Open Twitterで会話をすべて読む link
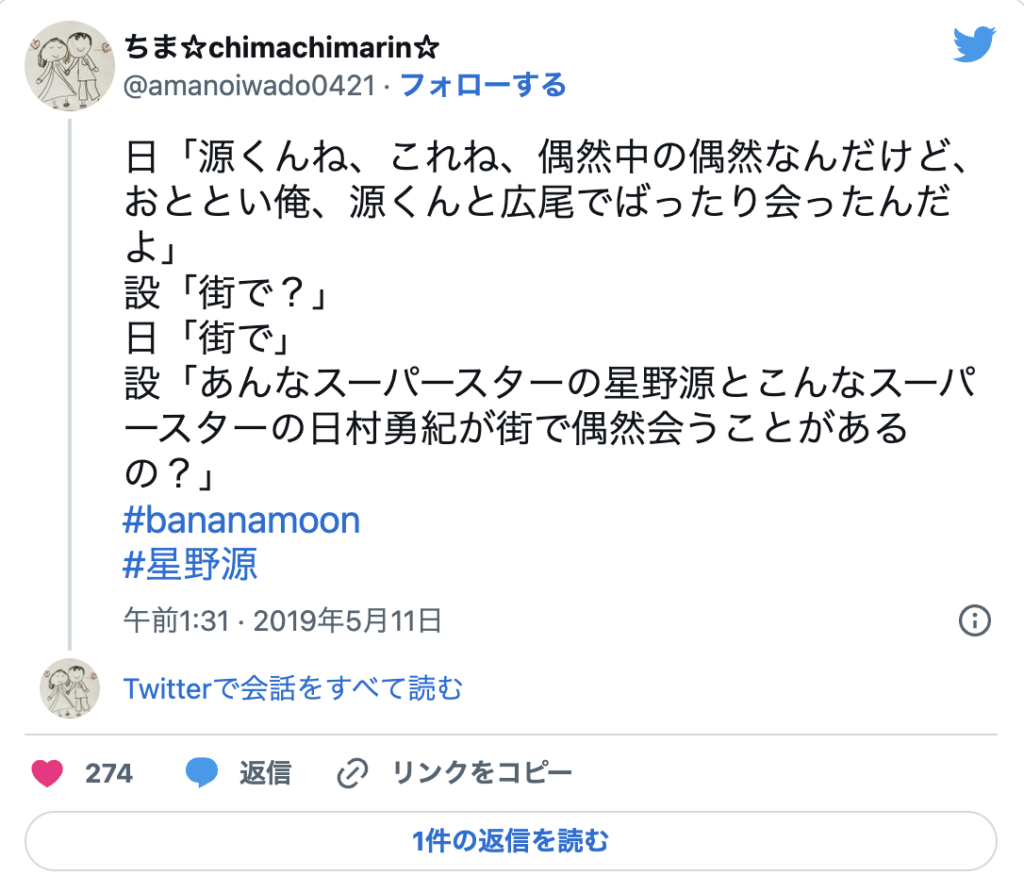Image resolution: width=1024 pixels, height=892 pixels. [293, 688]
